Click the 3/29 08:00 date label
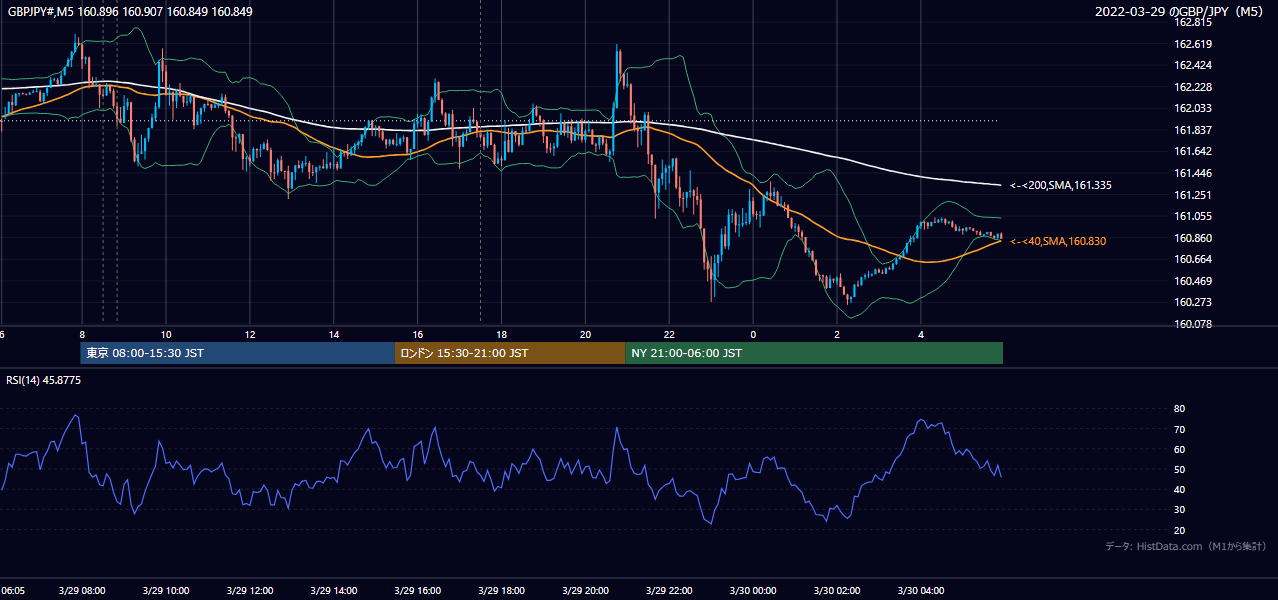This screenshot has height=600, width=1278. point(82,590)
